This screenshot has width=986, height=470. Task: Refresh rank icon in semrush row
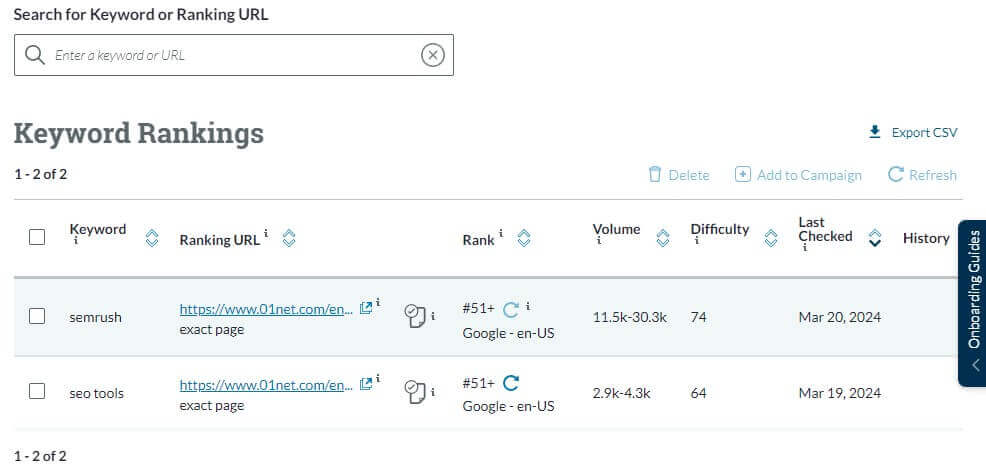tap(511, 309)
